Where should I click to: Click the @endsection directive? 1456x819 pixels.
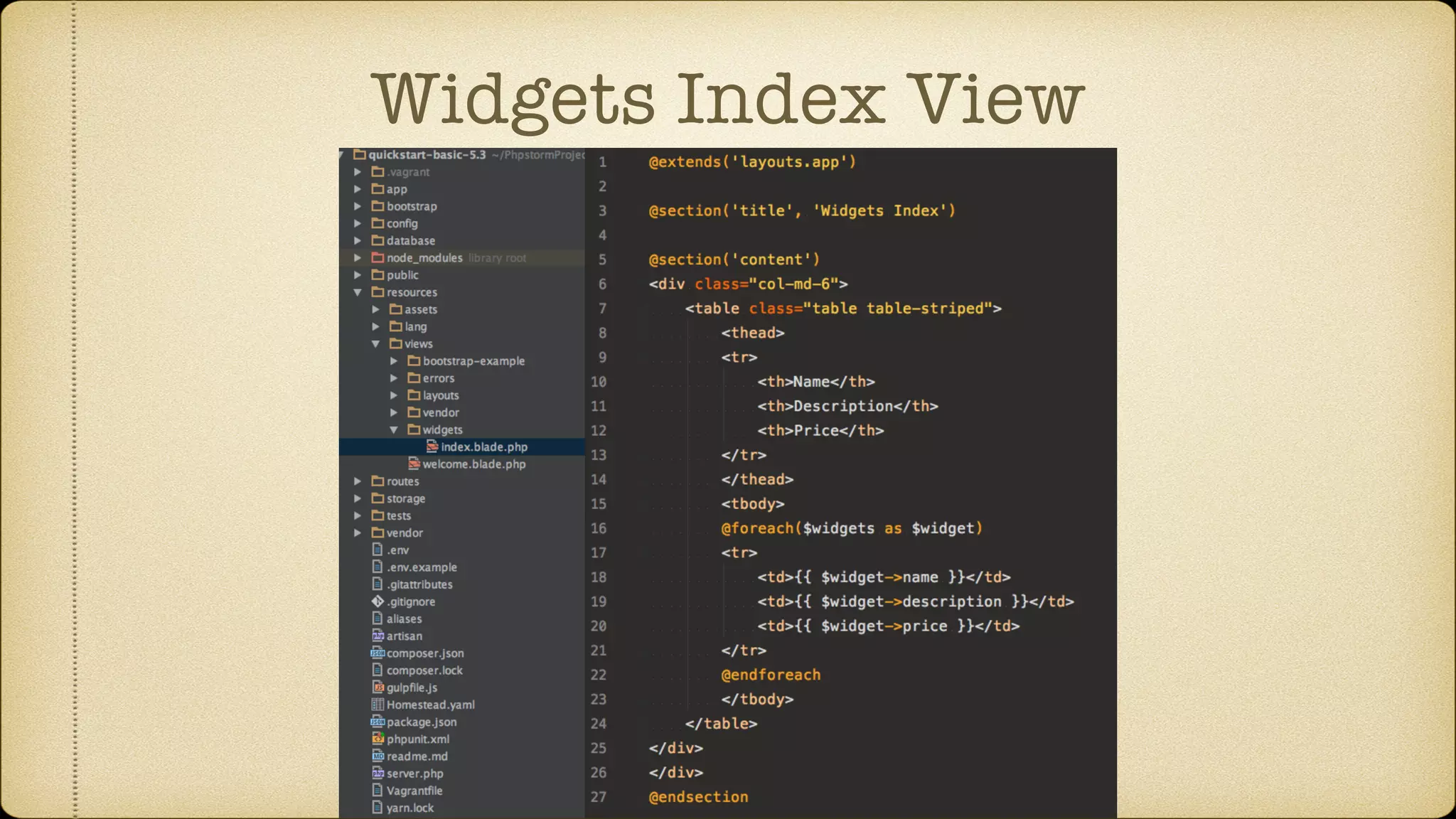698,797
